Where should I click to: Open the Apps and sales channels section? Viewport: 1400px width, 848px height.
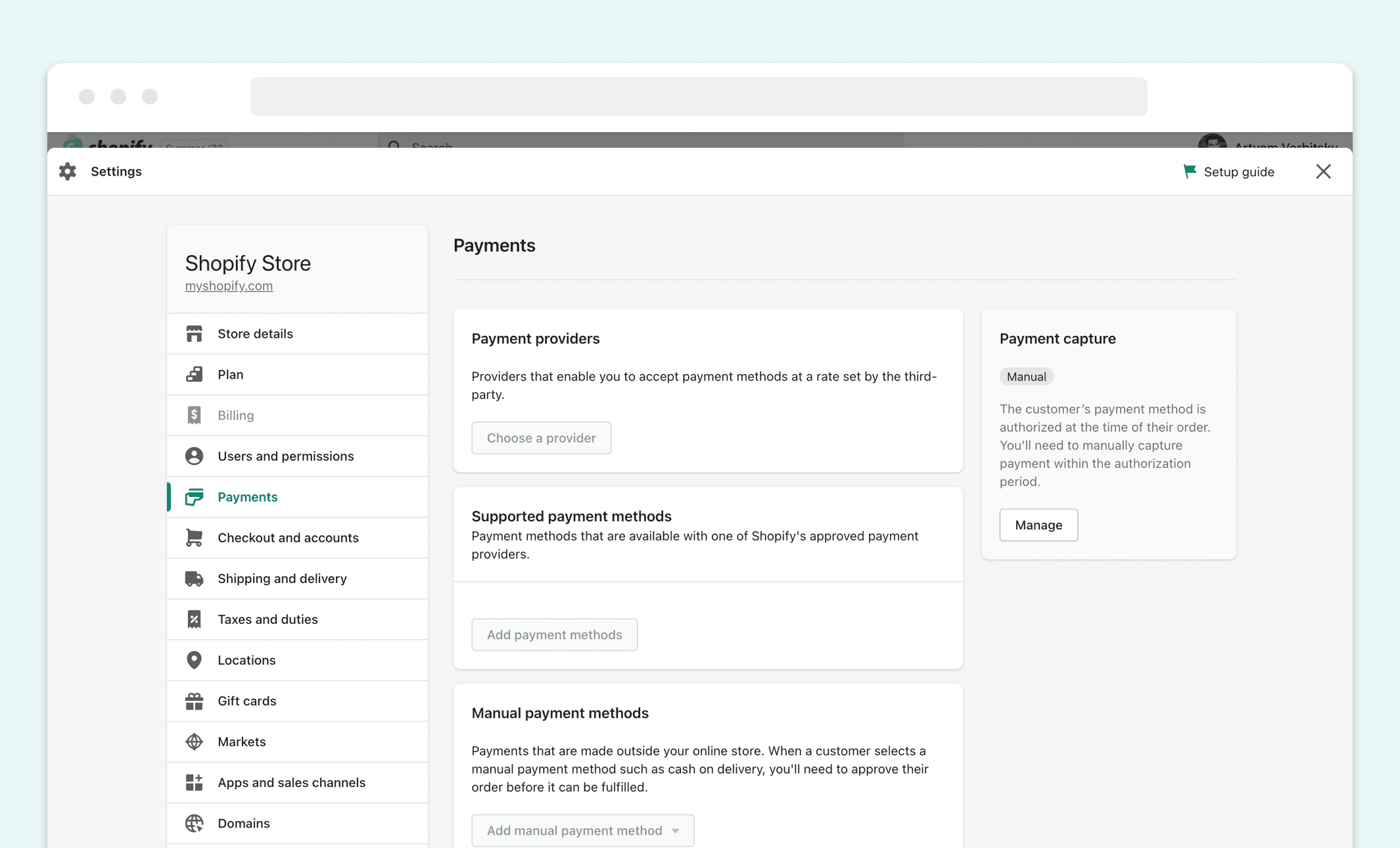[x=292, y=782]
